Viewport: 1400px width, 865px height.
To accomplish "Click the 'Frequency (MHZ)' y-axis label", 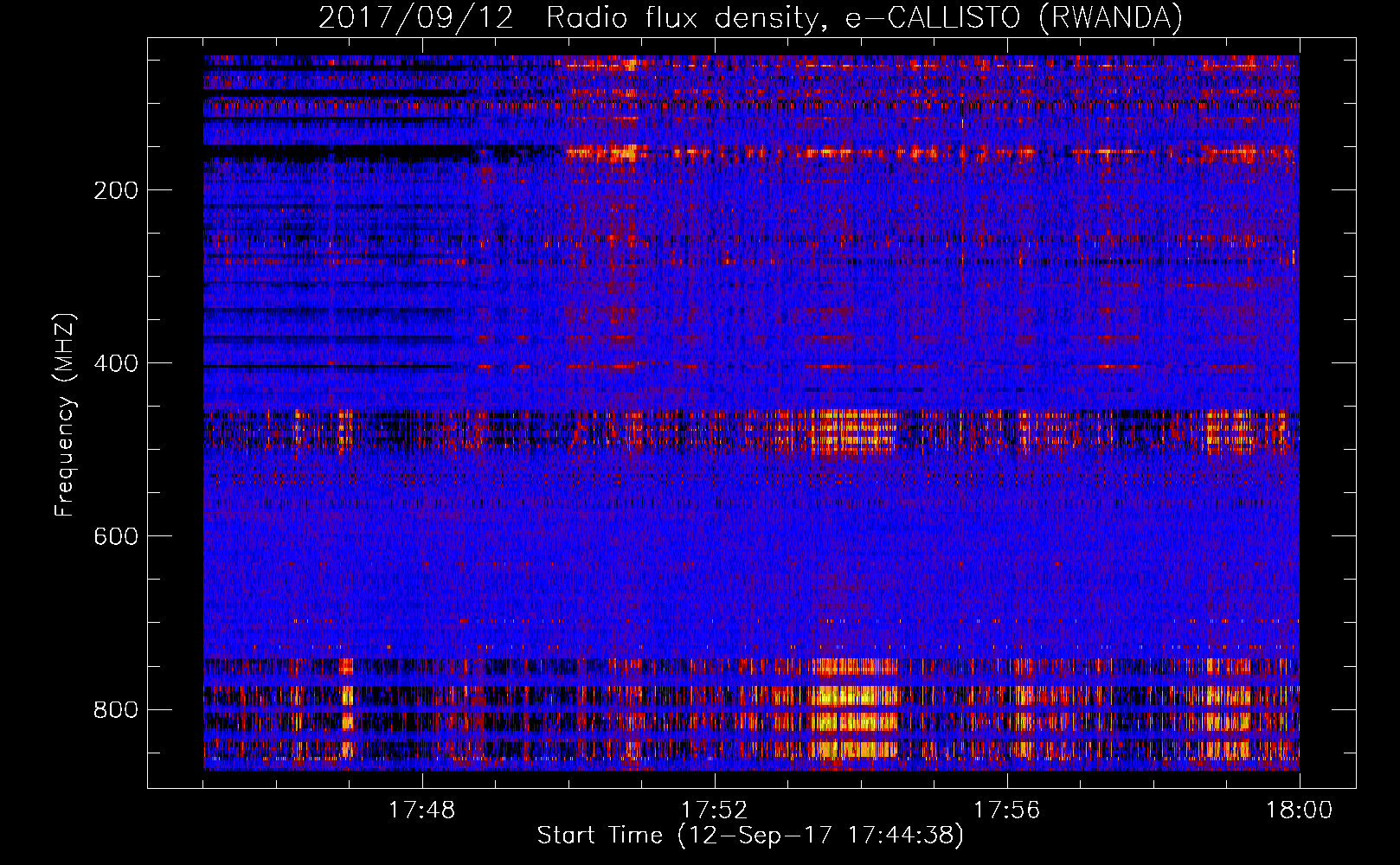I will (x=65, y=414).
